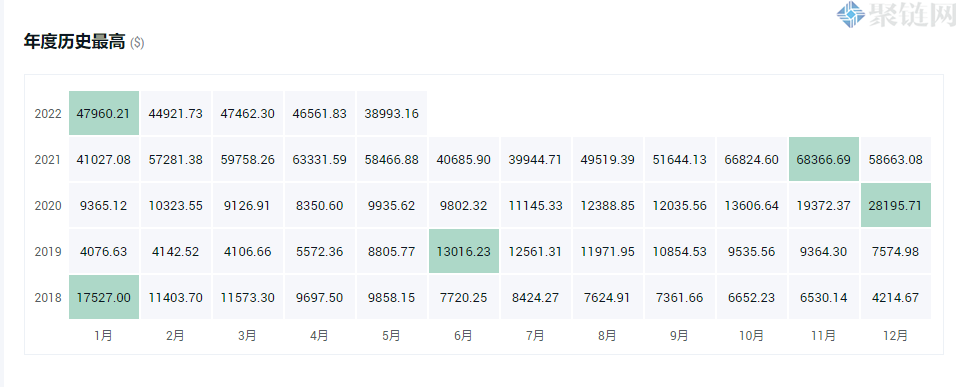Click the cell reading 57281.38

[176, 159]
